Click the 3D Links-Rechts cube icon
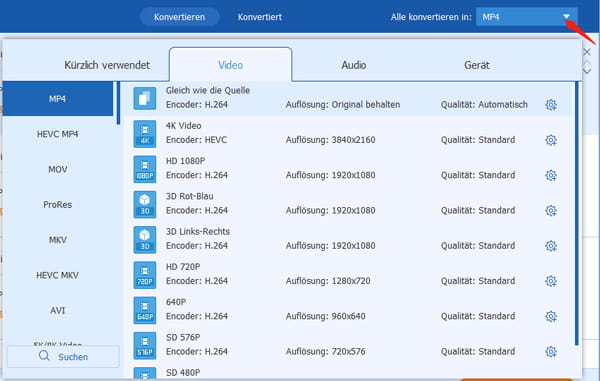The height and width of the screenshot is (381, 600). (x=145, y=240)
